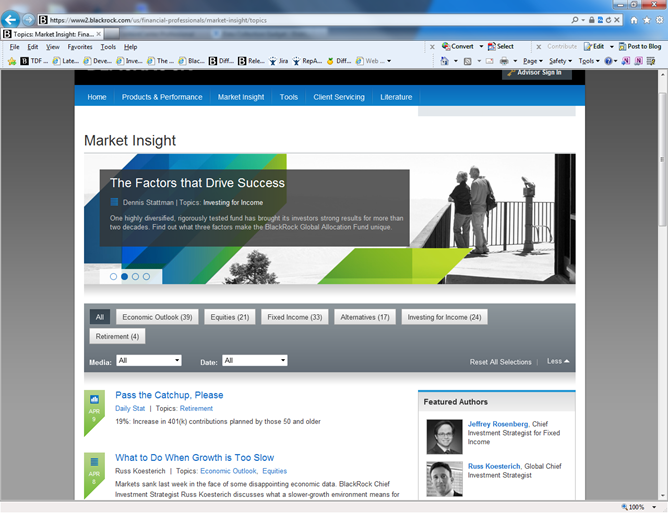Open the Date dropdown
Image resolution: width=668 pixels, height=513 pixels.
254,360
